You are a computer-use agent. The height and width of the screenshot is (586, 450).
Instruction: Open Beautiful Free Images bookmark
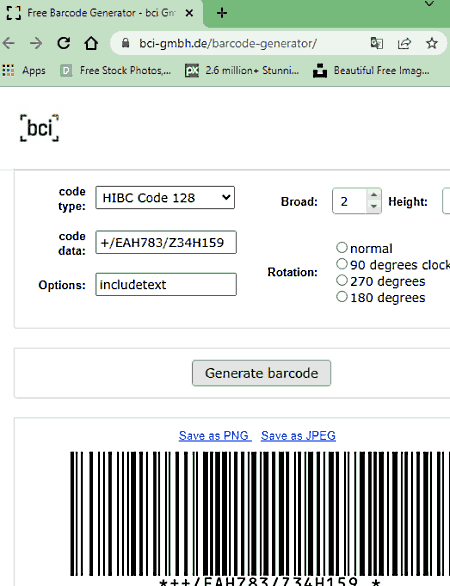pos(371,70)
